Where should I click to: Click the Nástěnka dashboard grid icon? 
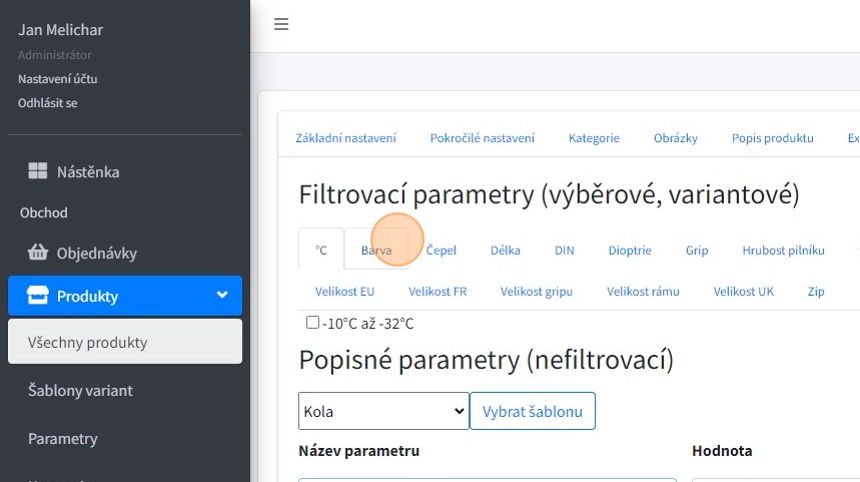point(37,172)
